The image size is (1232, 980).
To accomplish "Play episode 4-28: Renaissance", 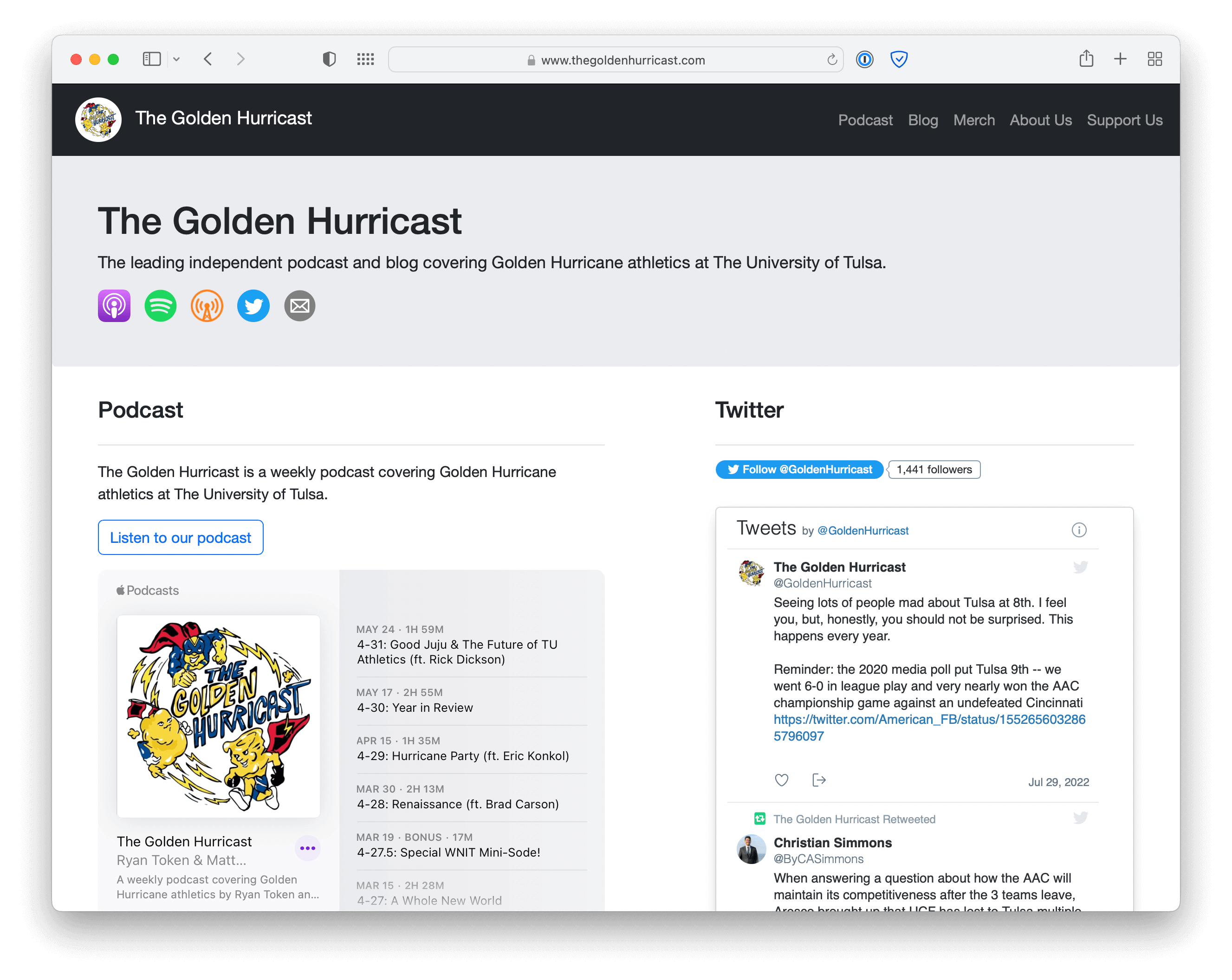I will pos(472,797).
